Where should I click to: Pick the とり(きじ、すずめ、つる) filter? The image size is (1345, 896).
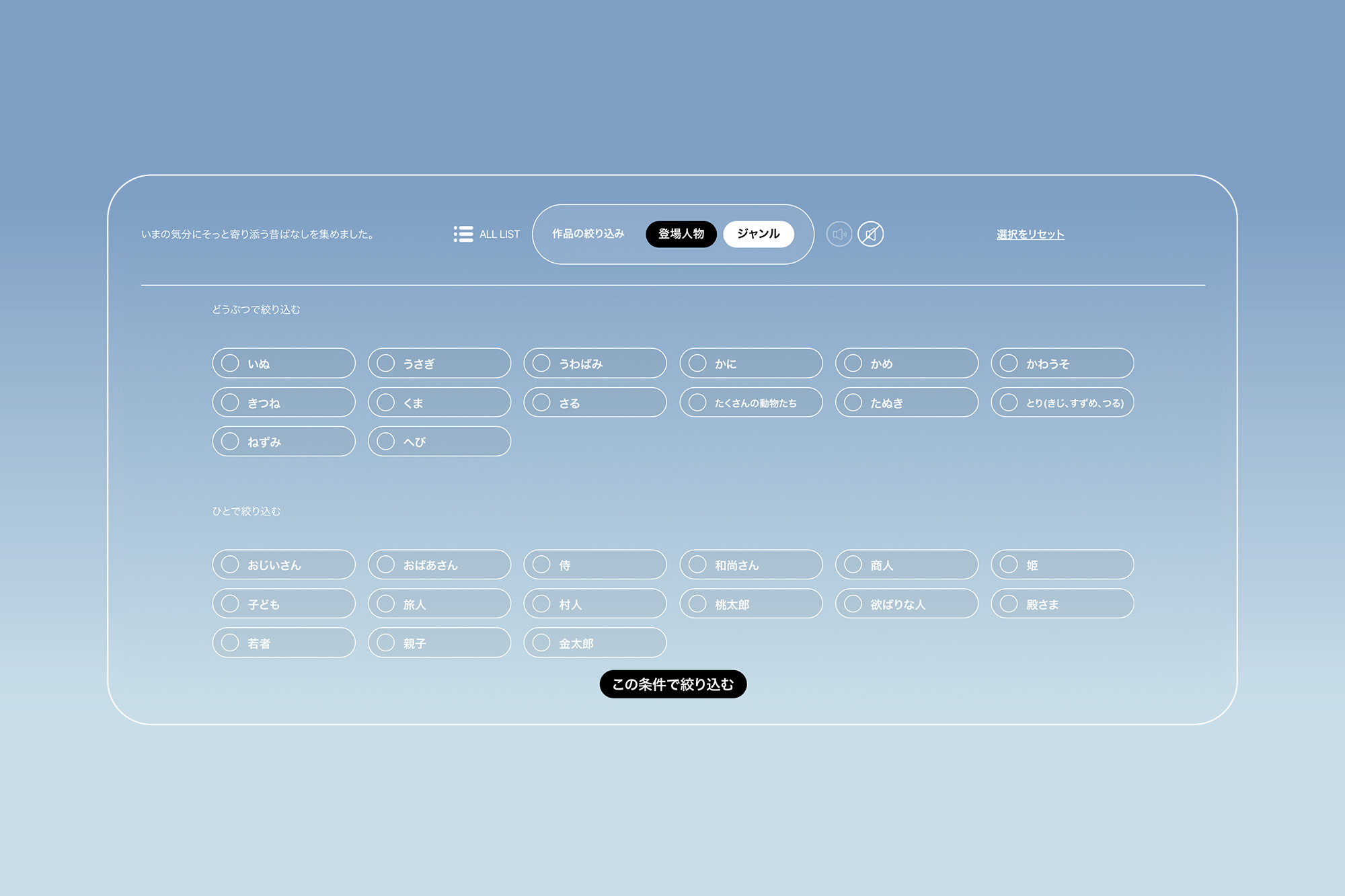pos(1062,403)
